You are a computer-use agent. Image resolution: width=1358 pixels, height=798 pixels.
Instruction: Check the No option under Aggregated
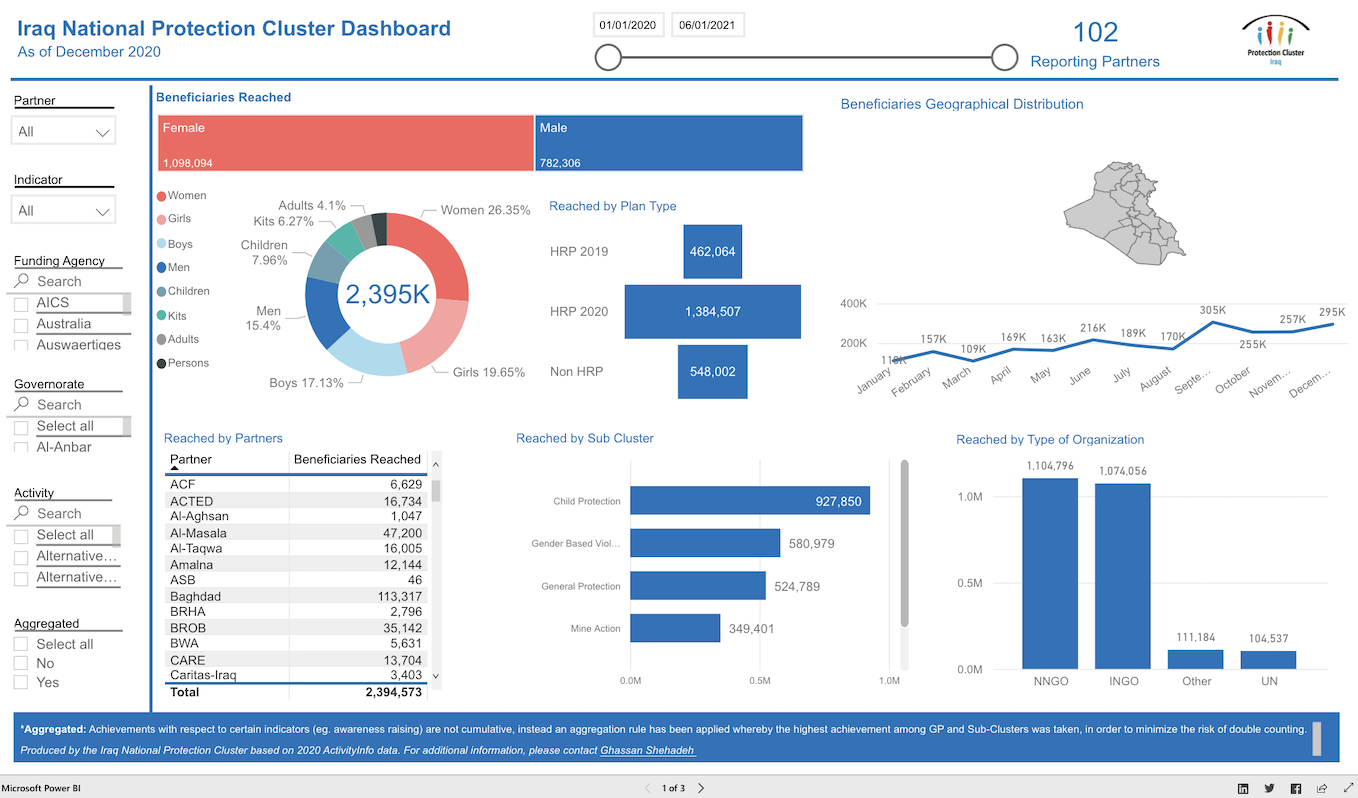21,663
